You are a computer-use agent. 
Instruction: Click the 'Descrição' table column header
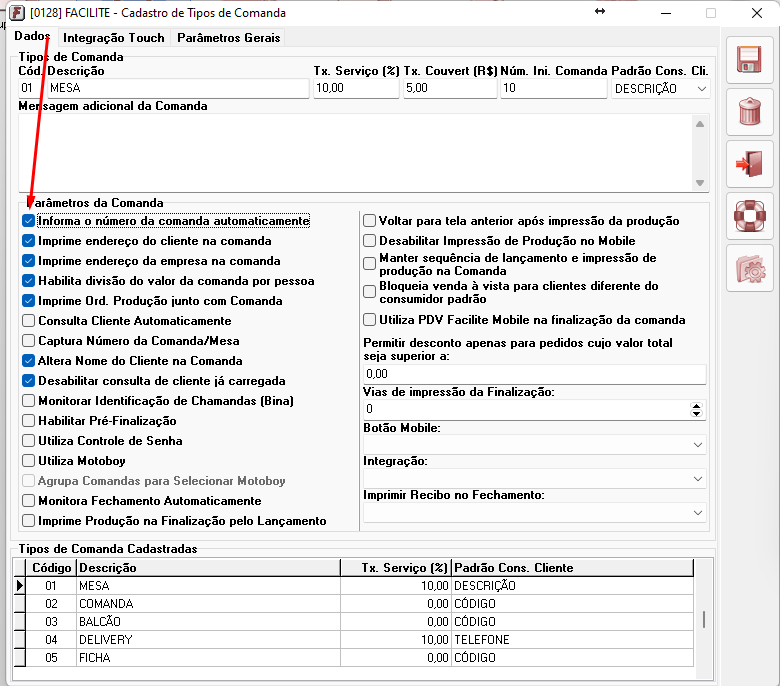[208, 568]
